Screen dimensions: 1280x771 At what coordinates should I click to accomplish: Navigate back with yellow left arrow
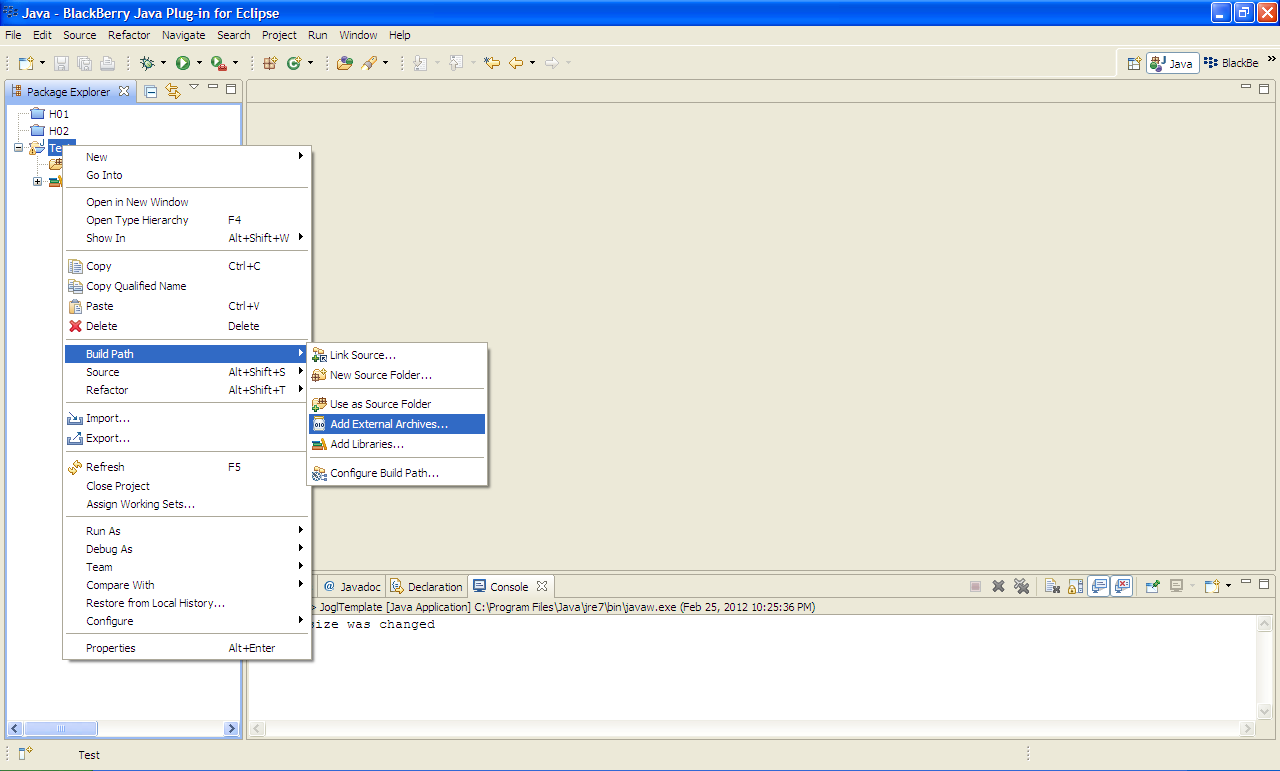pyautogui.click(x=516, y=63)
